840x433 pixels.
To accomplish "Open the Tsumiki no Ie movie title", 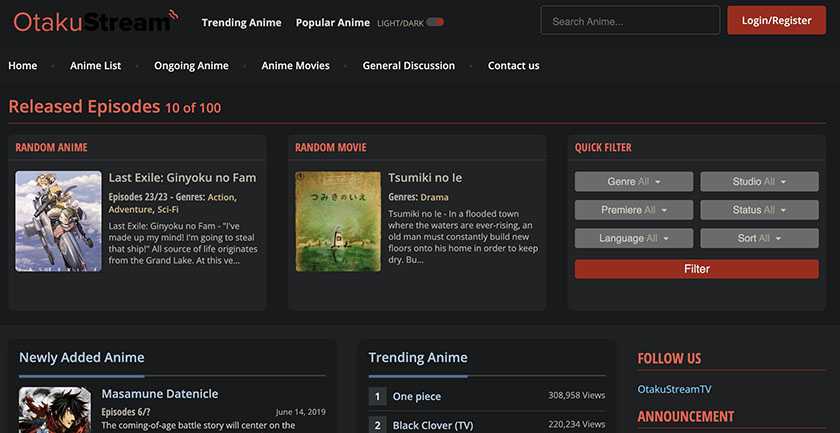I will click(425, 178).
